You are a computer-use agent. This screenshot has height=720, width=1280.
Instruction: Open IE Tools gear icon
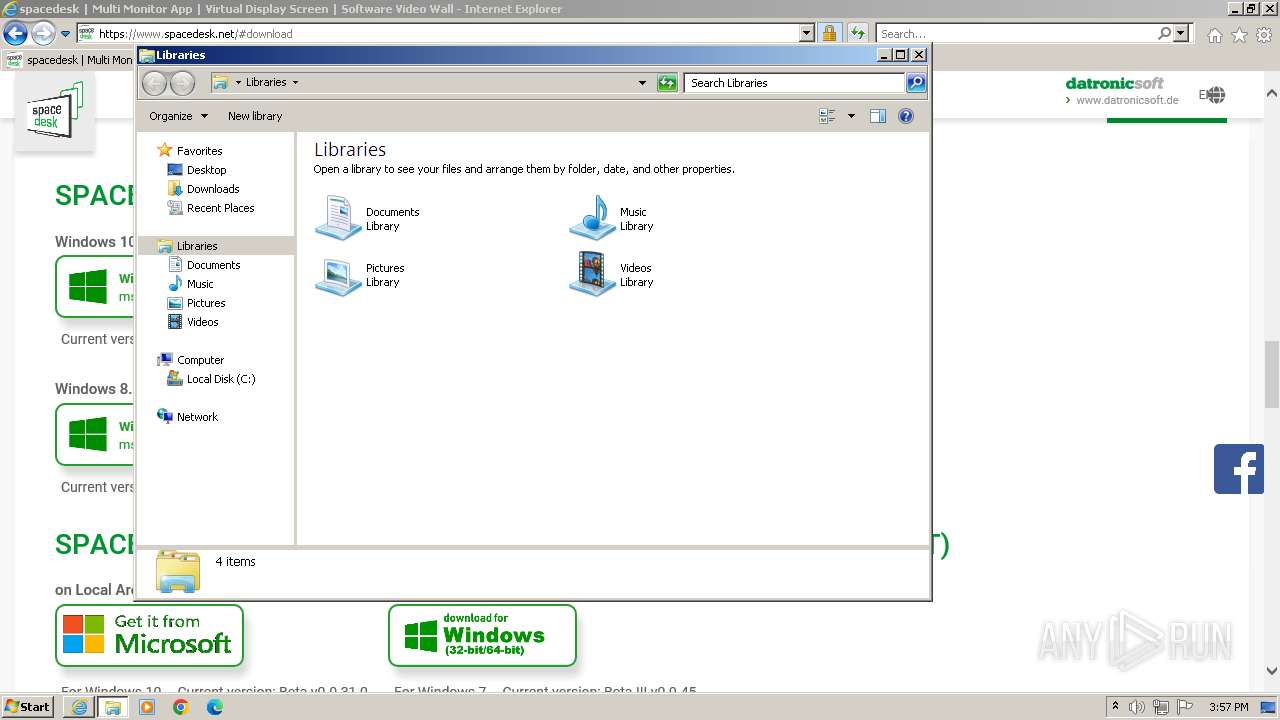(1264, 35)
